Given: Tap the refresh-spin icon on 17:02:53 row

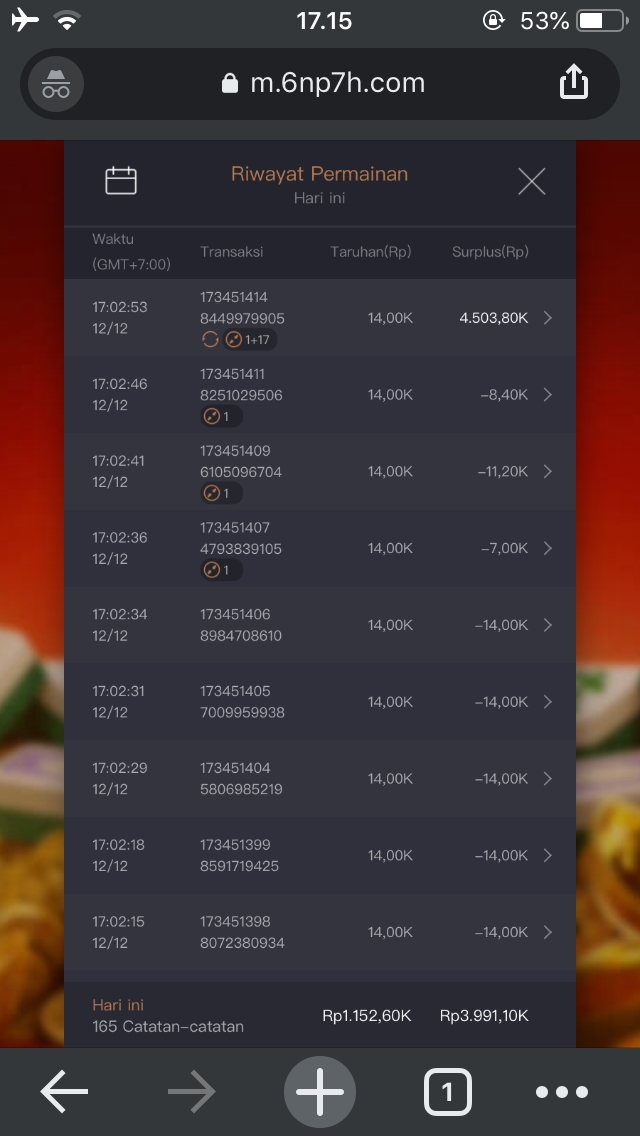Looking at the screenshot, I should pyautogui.click(x=210, y=340).
